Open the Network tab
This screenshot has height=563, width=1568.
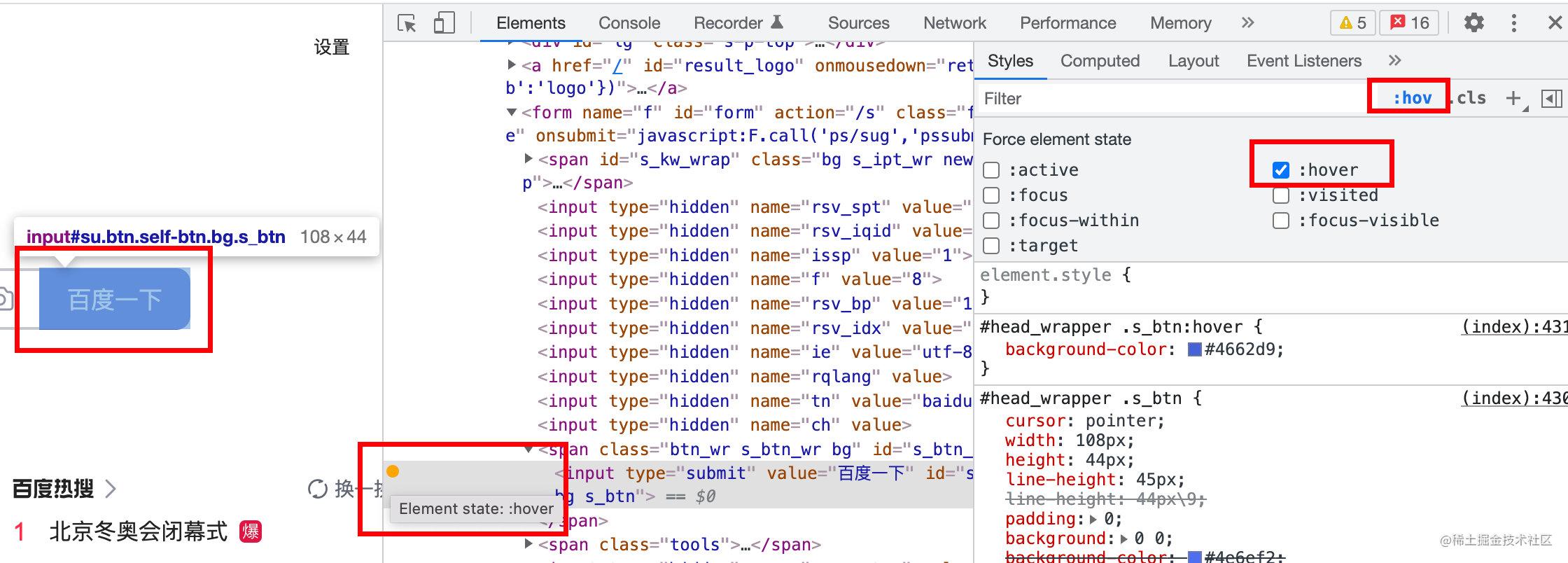tap(955, 23)
